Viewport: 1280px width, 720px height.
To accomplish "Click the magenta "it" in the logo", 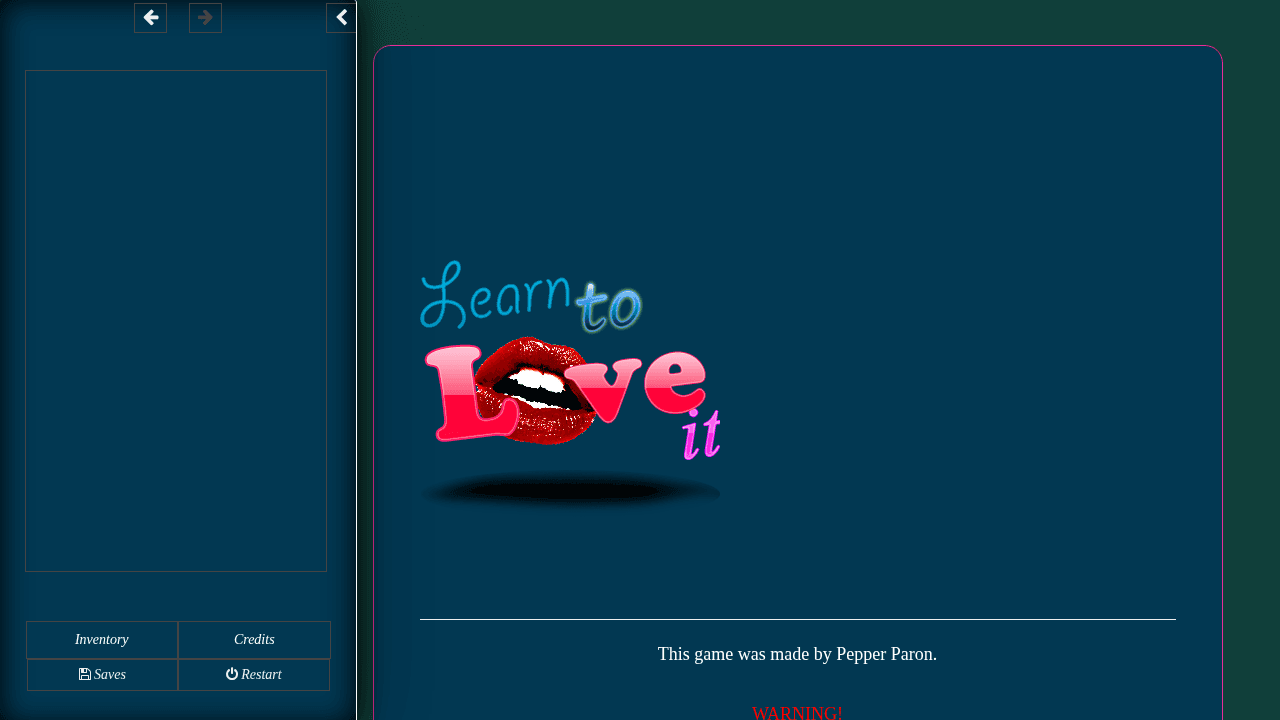I will (x=702, y=435).
